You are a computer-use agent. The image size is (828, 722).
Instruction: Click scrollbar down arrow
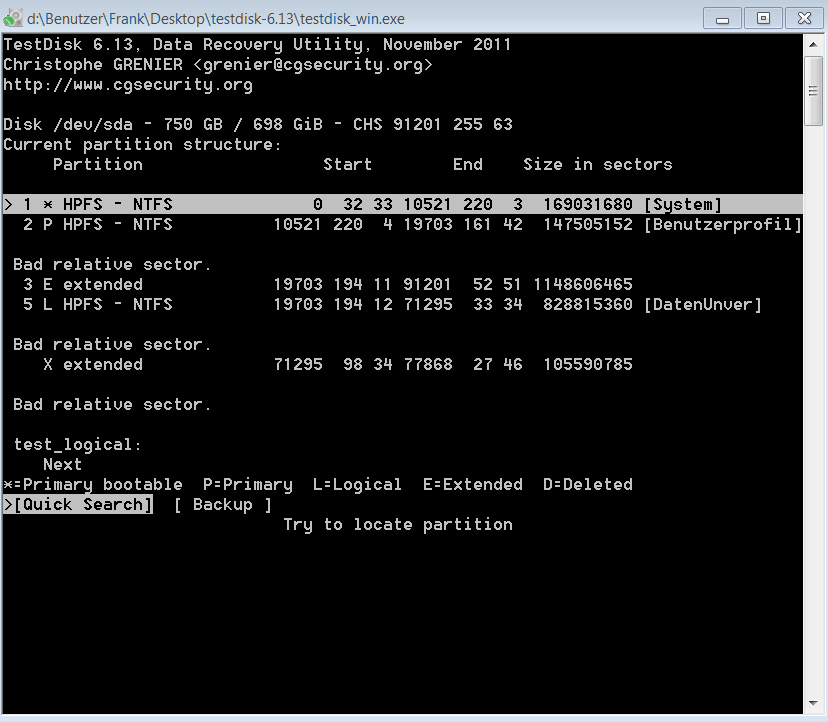(x=813, y=703)
